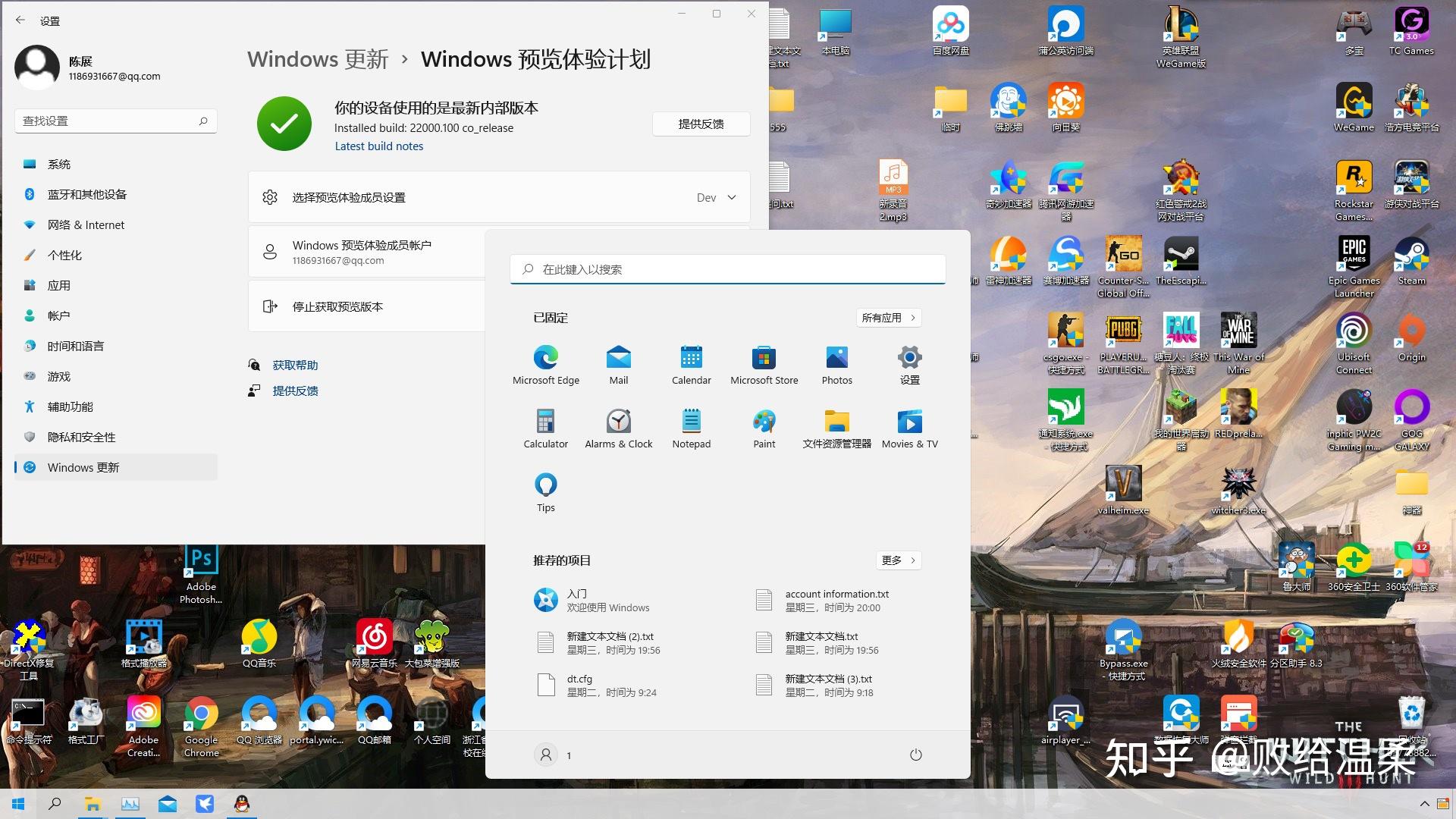Show 所有应用 in the Start menu
Image resolution: width=1456 pixels, height=819 pixels.
[x=888, y=318]
